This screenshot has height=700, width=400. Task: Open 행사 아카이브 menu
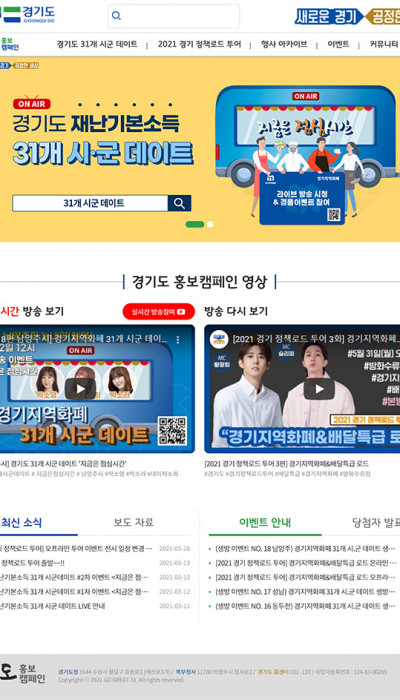(x=284, y=44)
